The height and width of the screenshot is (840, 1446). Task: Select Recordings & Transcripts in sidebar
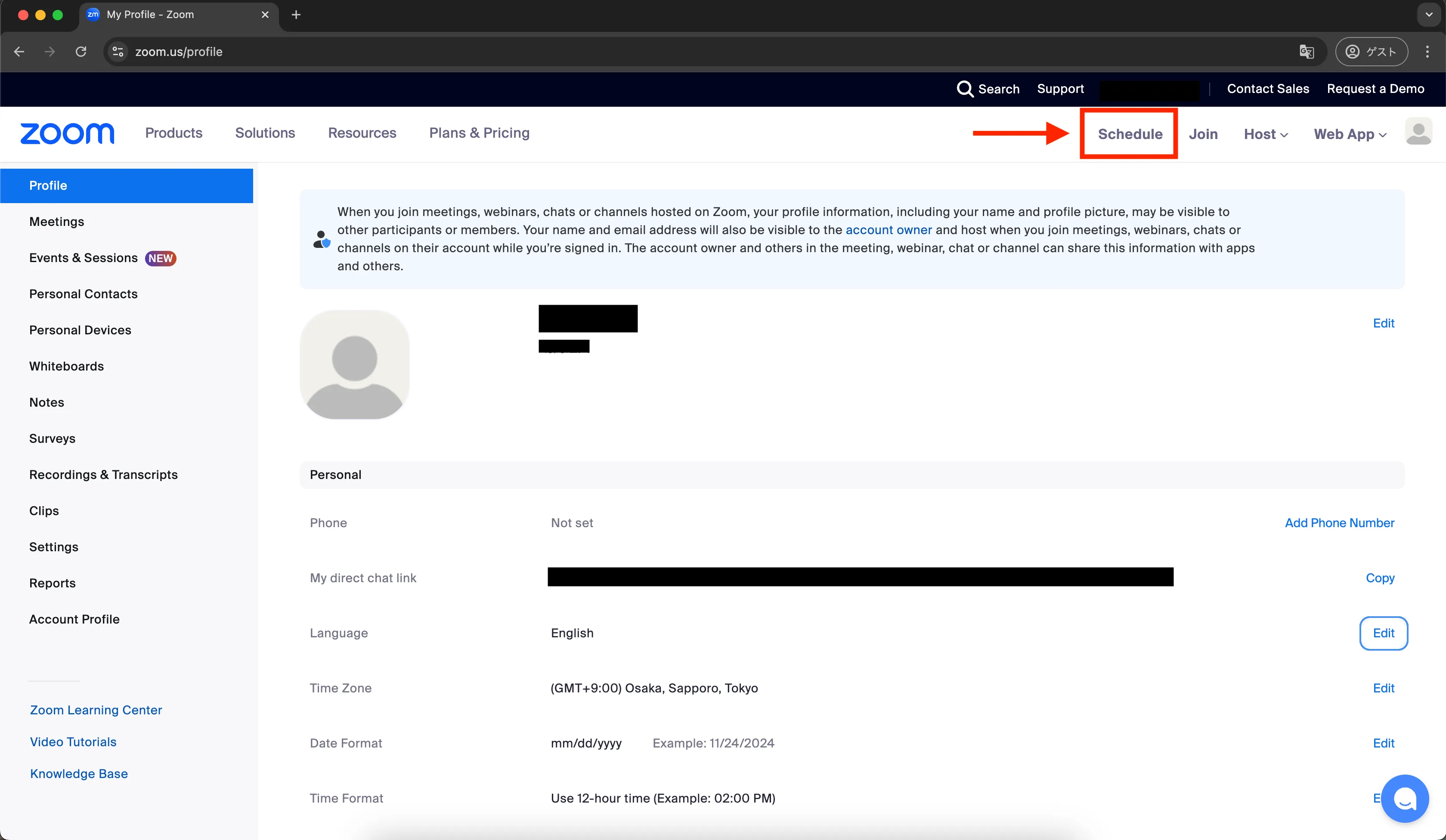(x=103, y=475)
